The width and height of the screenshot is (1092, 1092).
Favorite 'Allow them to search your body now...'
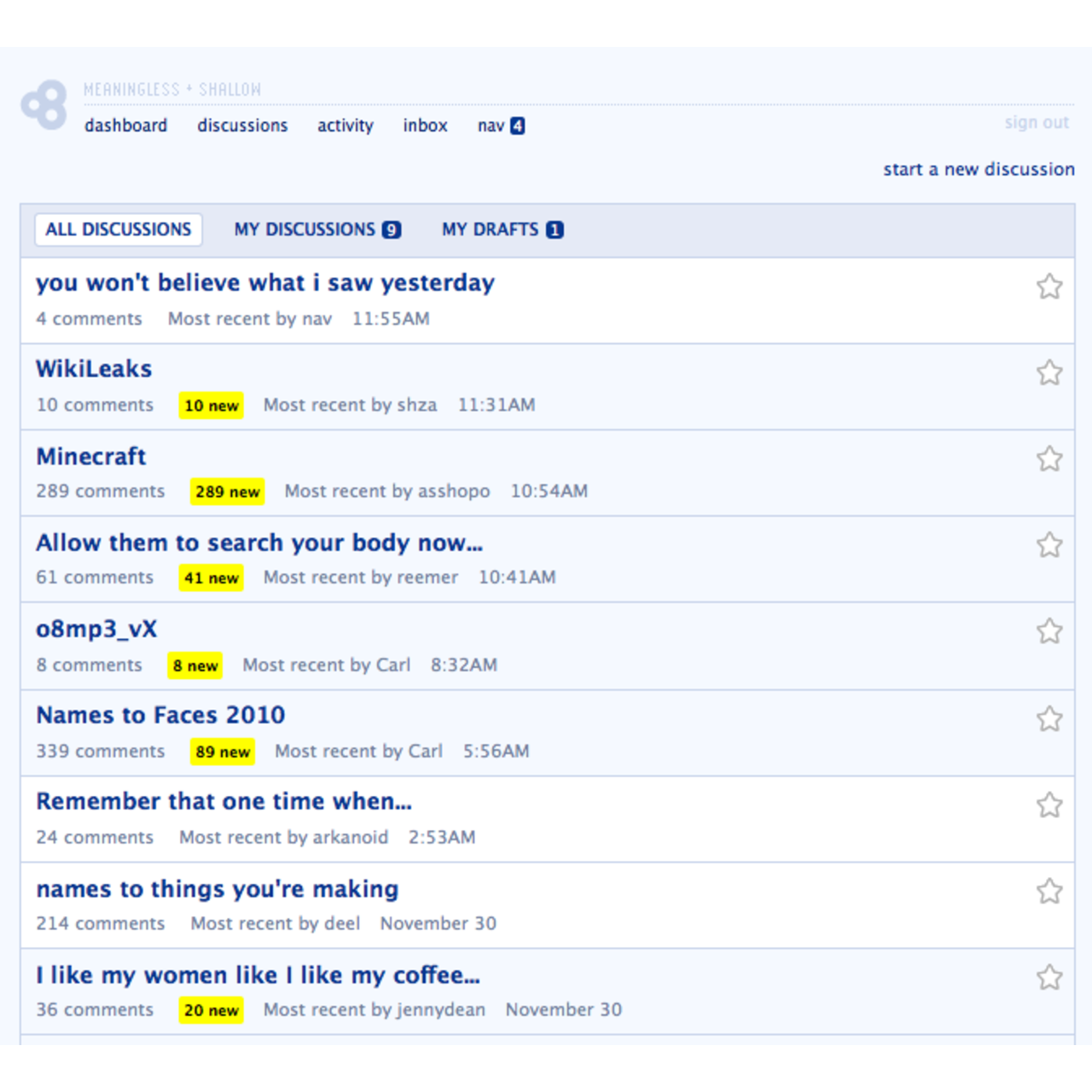coord(1048,545)
